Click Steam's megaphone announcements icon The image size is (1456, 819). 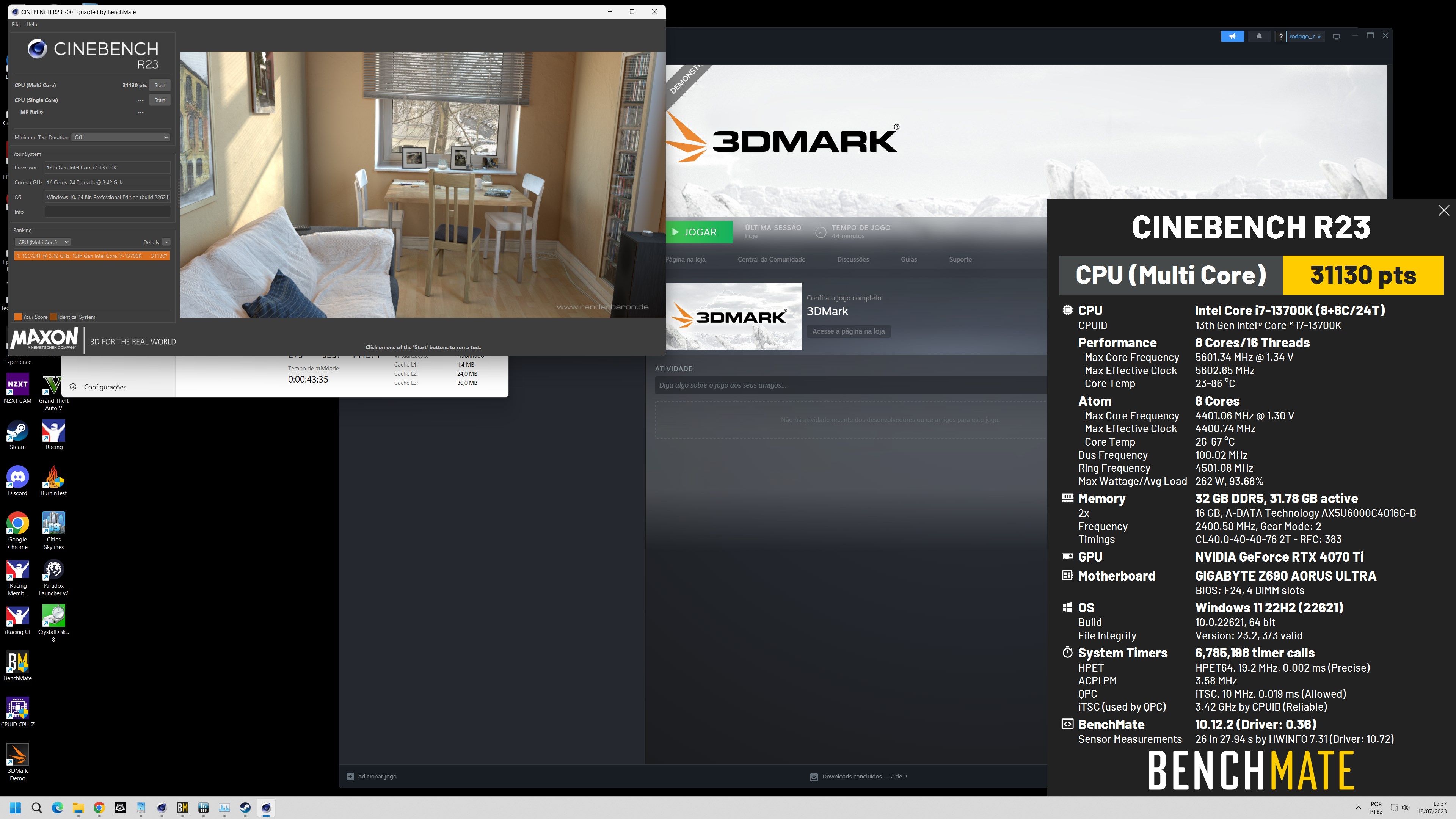1232,36
